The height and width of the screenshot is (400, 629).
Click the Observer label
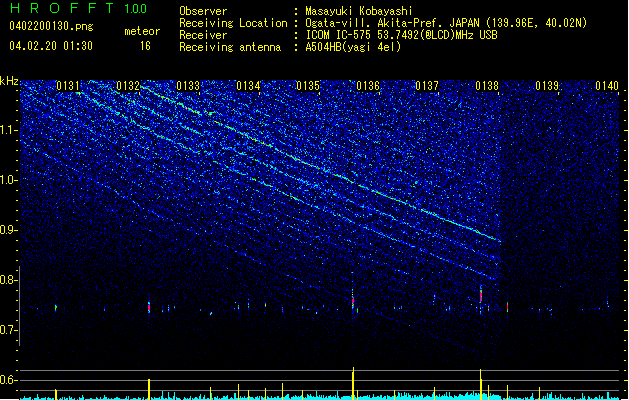click(x=203, y=11)
